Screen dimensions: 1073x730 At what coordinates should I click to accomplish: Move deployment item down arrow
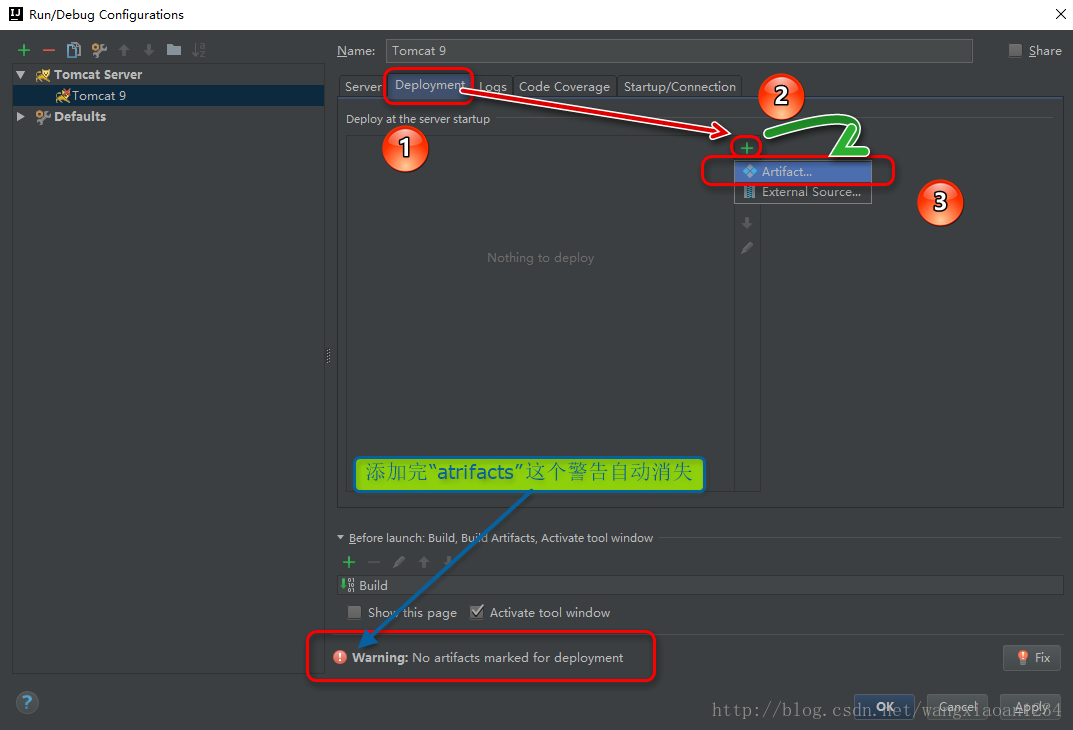pyautogui.click(x=747, y=223)
